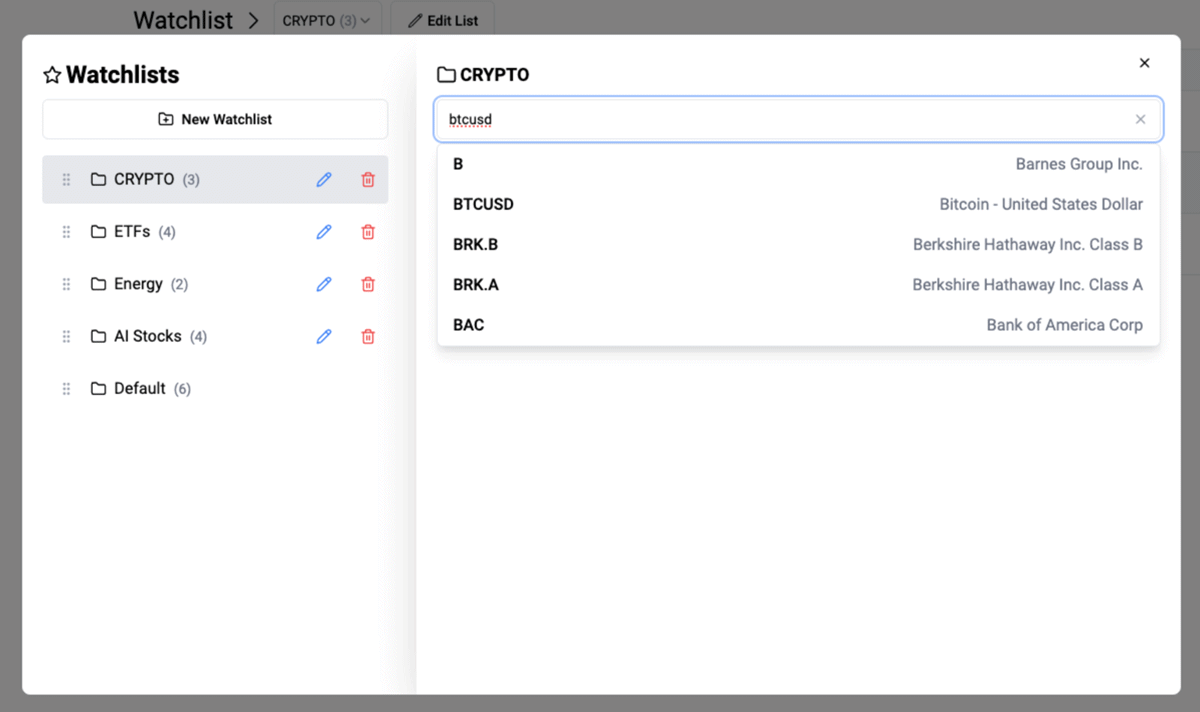Create a New Watchlist
The width and height of the screenshot is (1200, 712).
[215, 119]
